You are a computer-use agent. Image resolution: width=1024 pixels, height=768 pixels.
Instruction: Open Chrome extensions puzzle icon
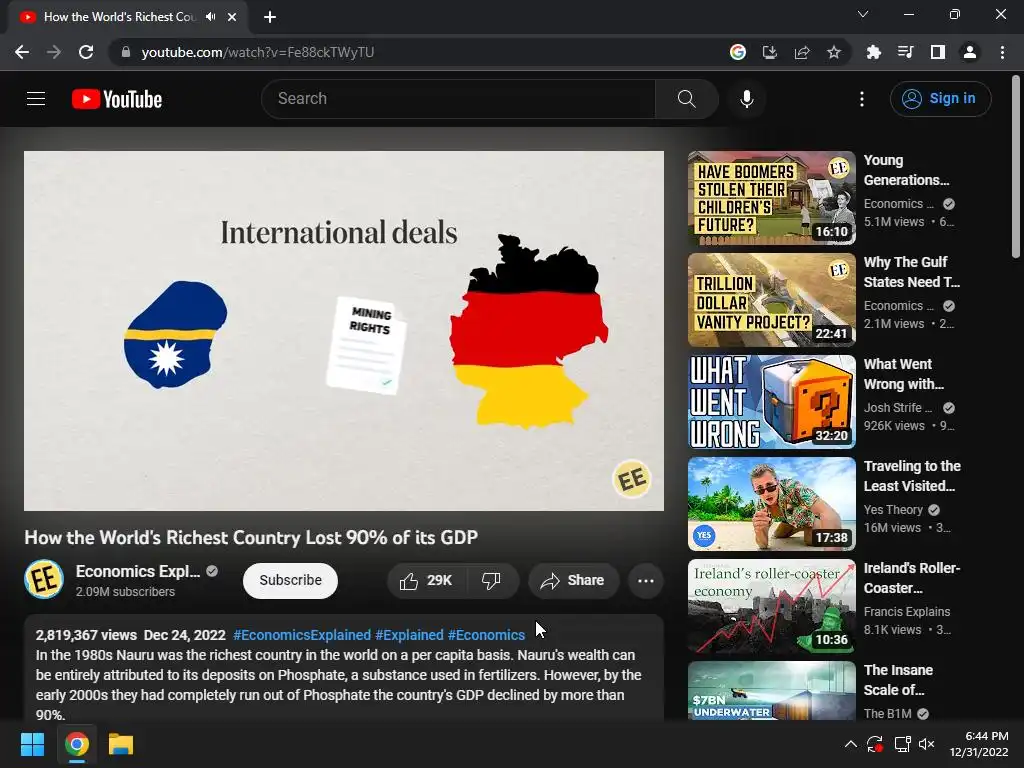tap(873, 52)
